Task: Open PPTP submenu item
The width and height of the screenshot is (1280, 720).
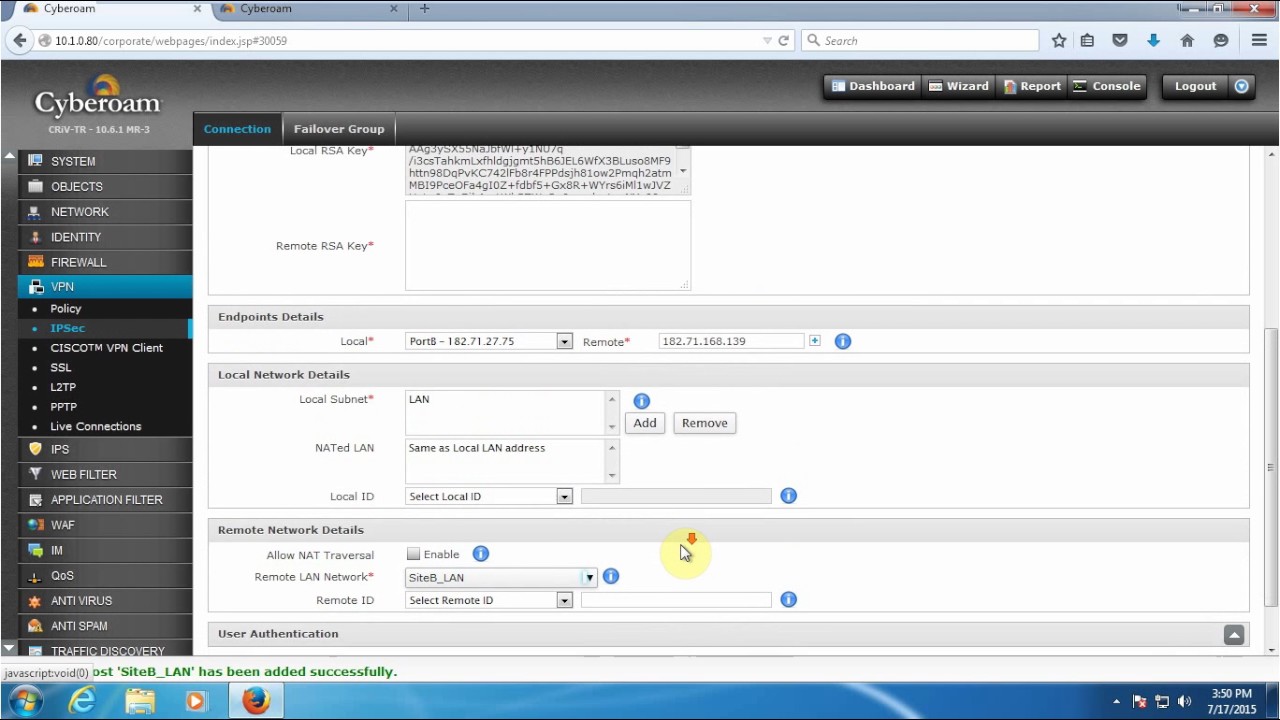Action: tap(64, 407)
